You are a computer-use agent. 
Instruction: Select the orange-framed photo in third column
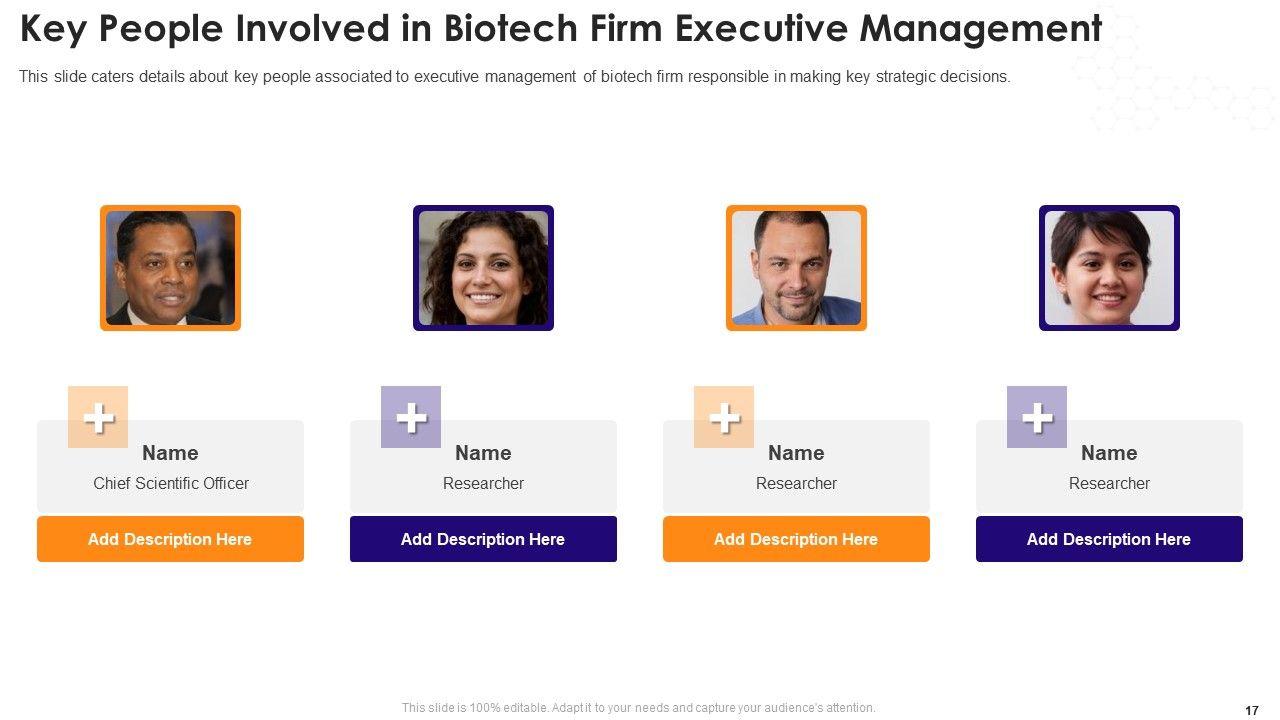(796, 268)
